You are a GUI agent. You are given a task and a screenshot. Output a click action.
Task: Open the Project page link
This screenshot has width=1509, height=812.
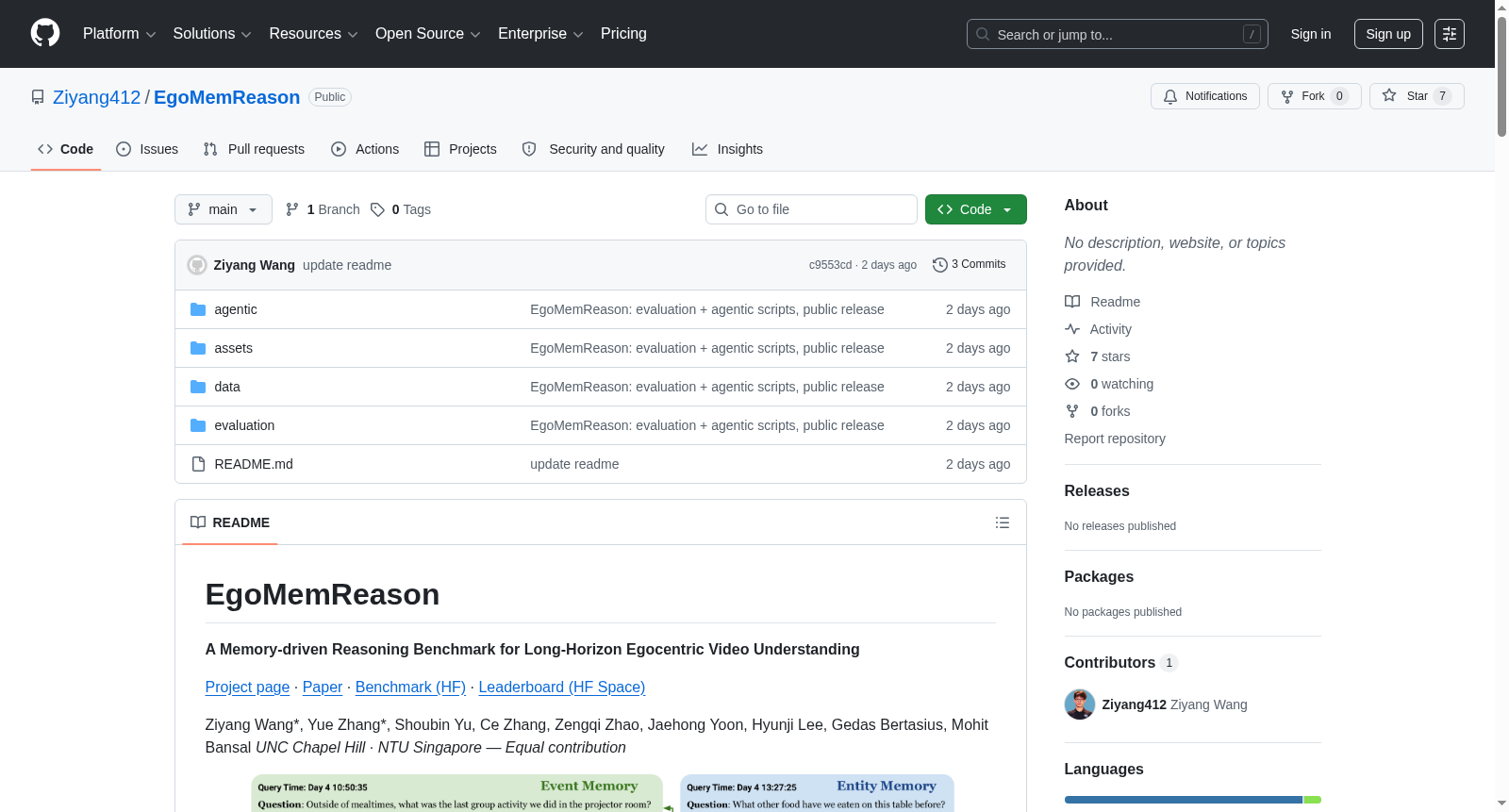[x=247, y=688]
